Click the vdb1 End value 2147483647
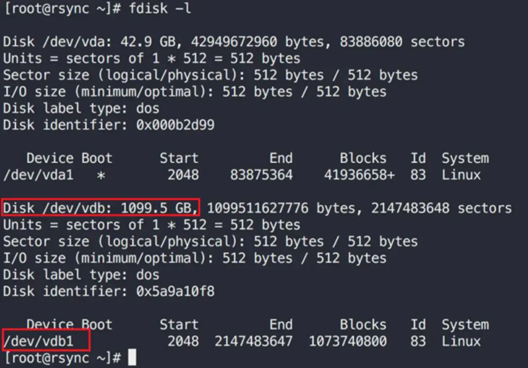 [x=254, y=341]
